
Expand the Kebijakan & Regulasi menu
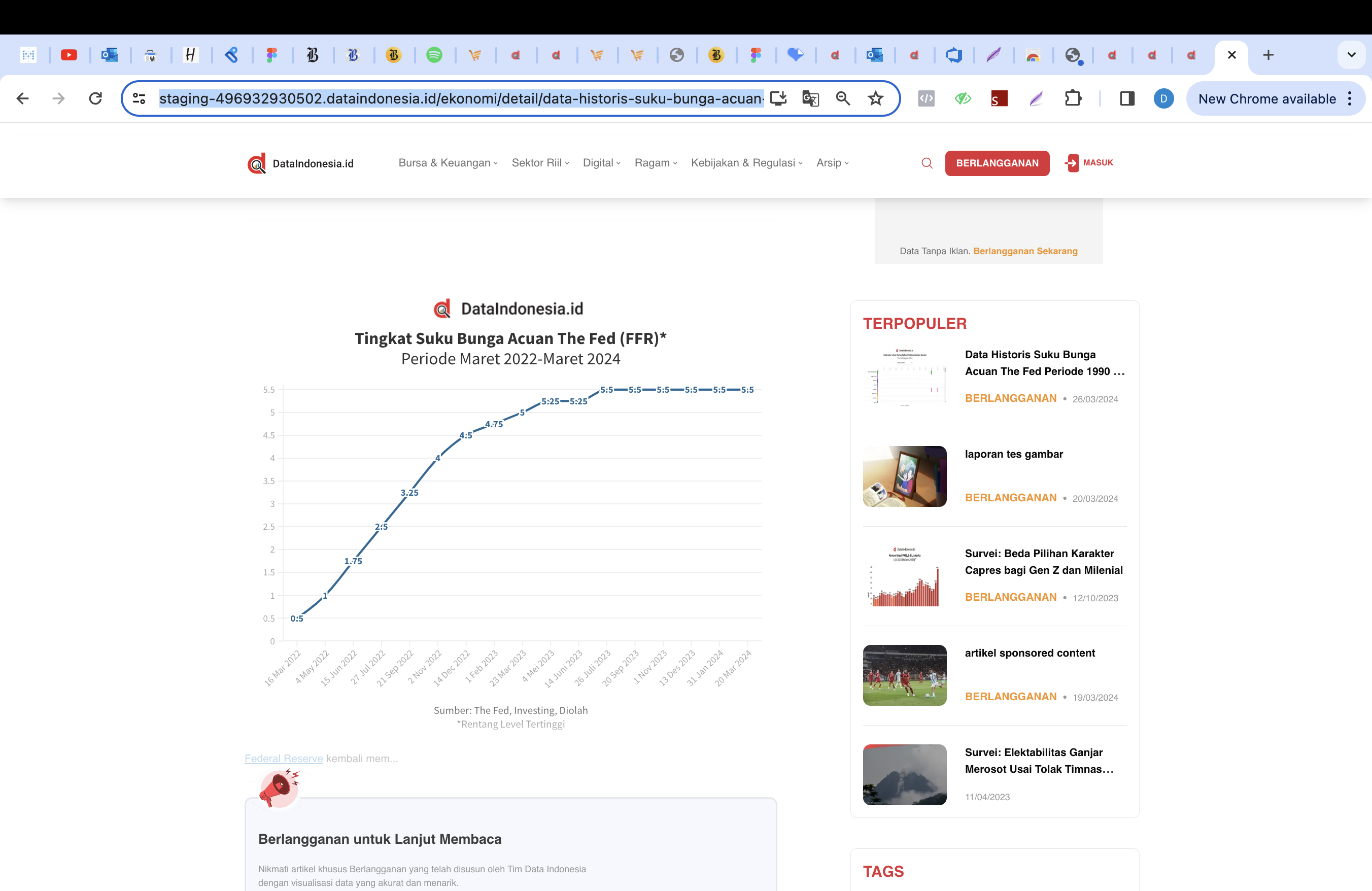746,163
